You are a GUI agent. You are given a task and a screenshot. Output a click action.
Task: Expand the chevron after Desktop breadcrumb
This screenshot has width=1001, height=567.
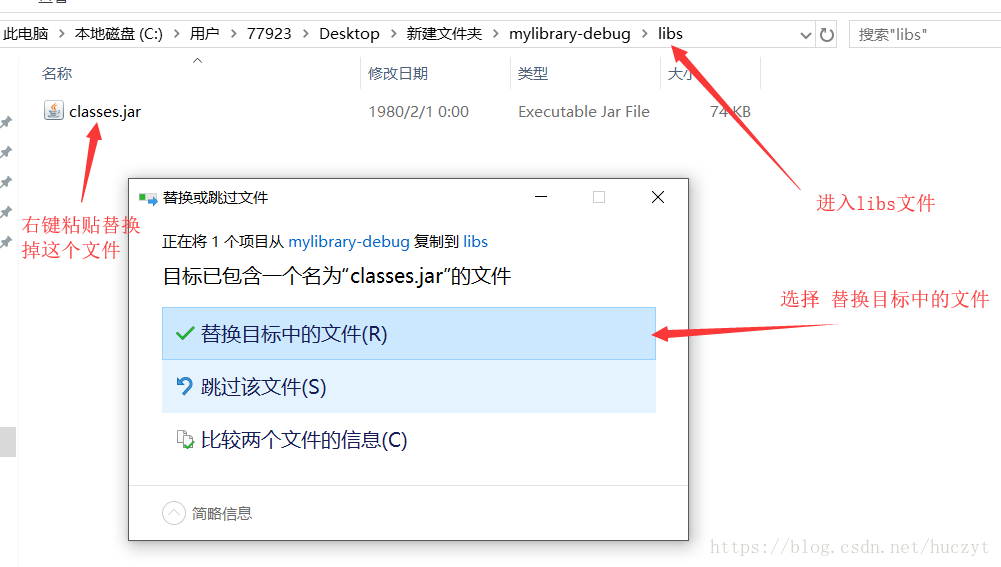tap(393, 33)
